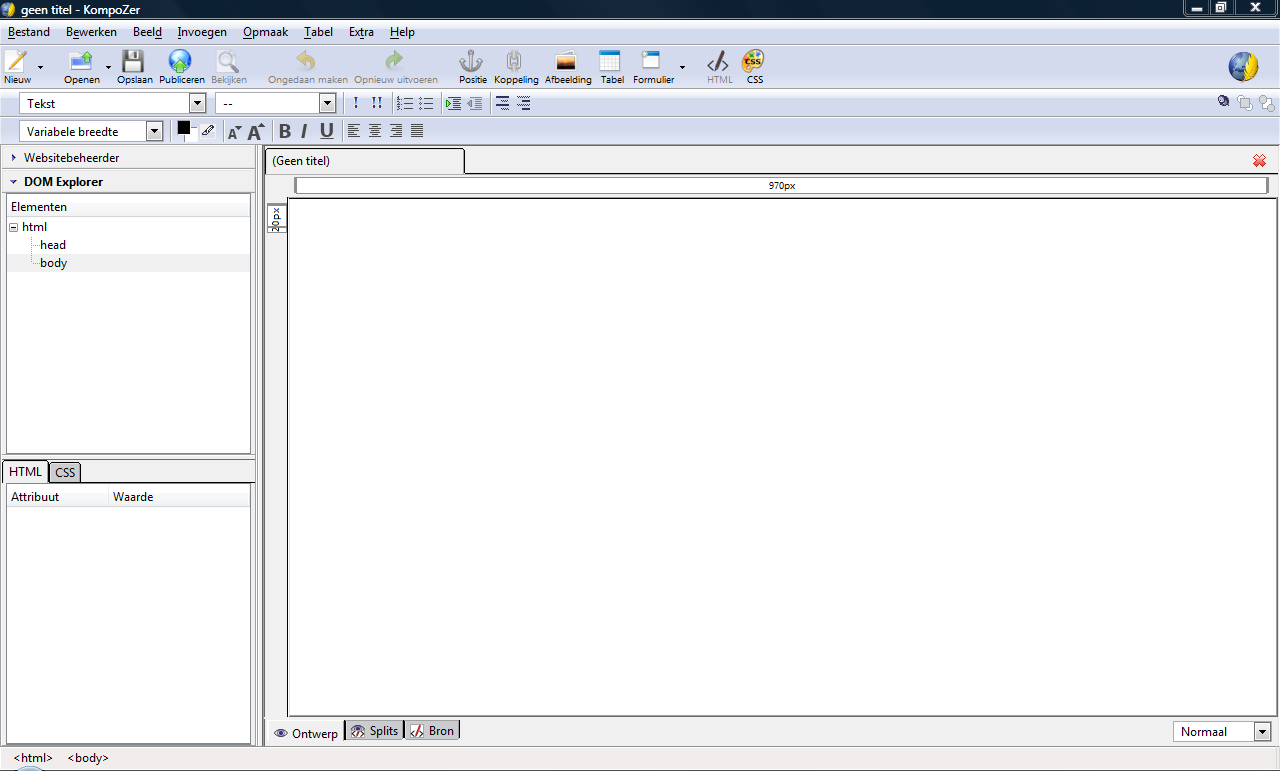Open dropdown arrow next to Openen
Image resolution: width=1280 pixels, height=771 pixels.
pyautogui.click(x=108, y=68)
